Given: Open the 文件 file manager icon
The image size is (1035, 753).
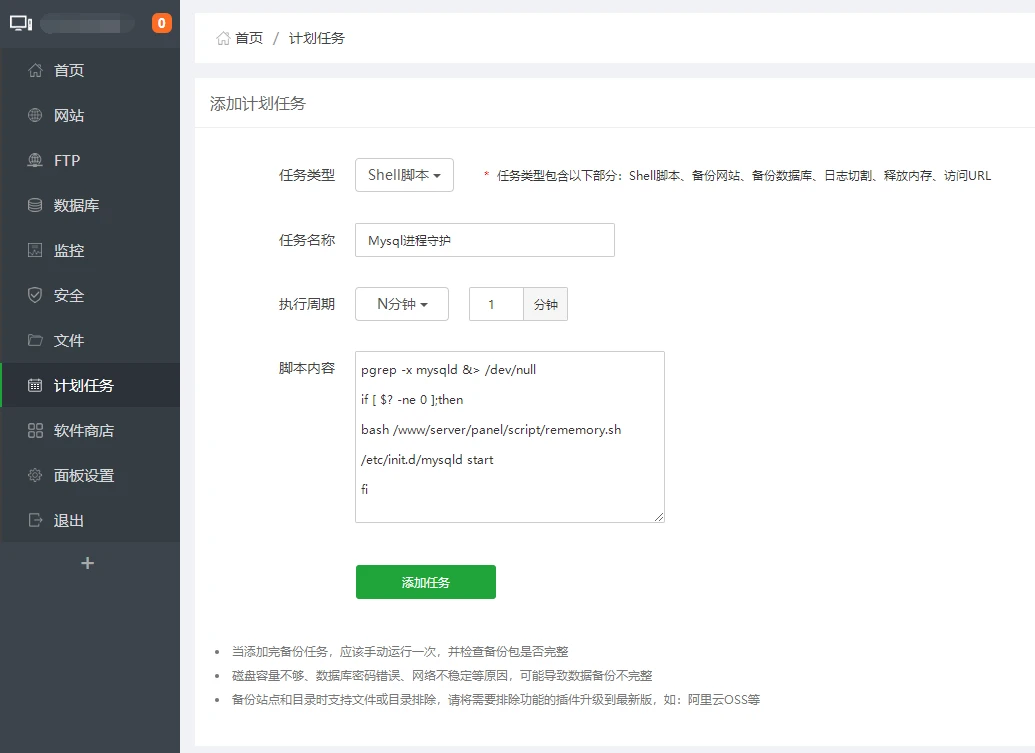Looking at the screenshot, I should tap(34, 340).
